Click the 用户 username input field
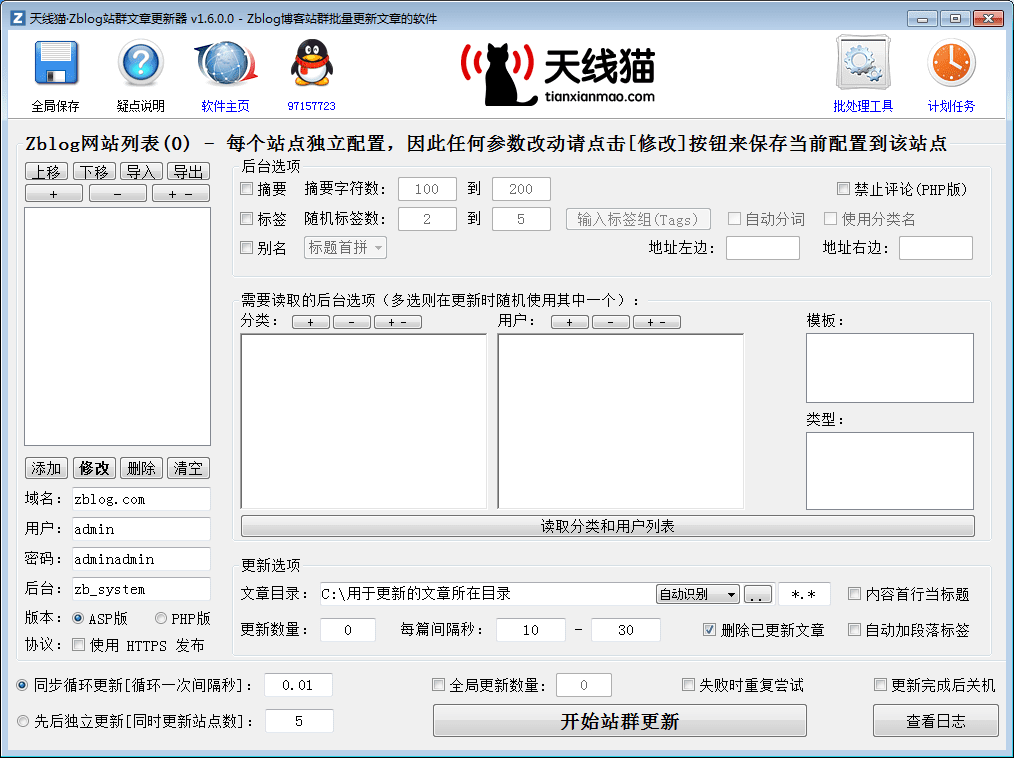Viewport: 1014px width, 758px height. point(141,529)
